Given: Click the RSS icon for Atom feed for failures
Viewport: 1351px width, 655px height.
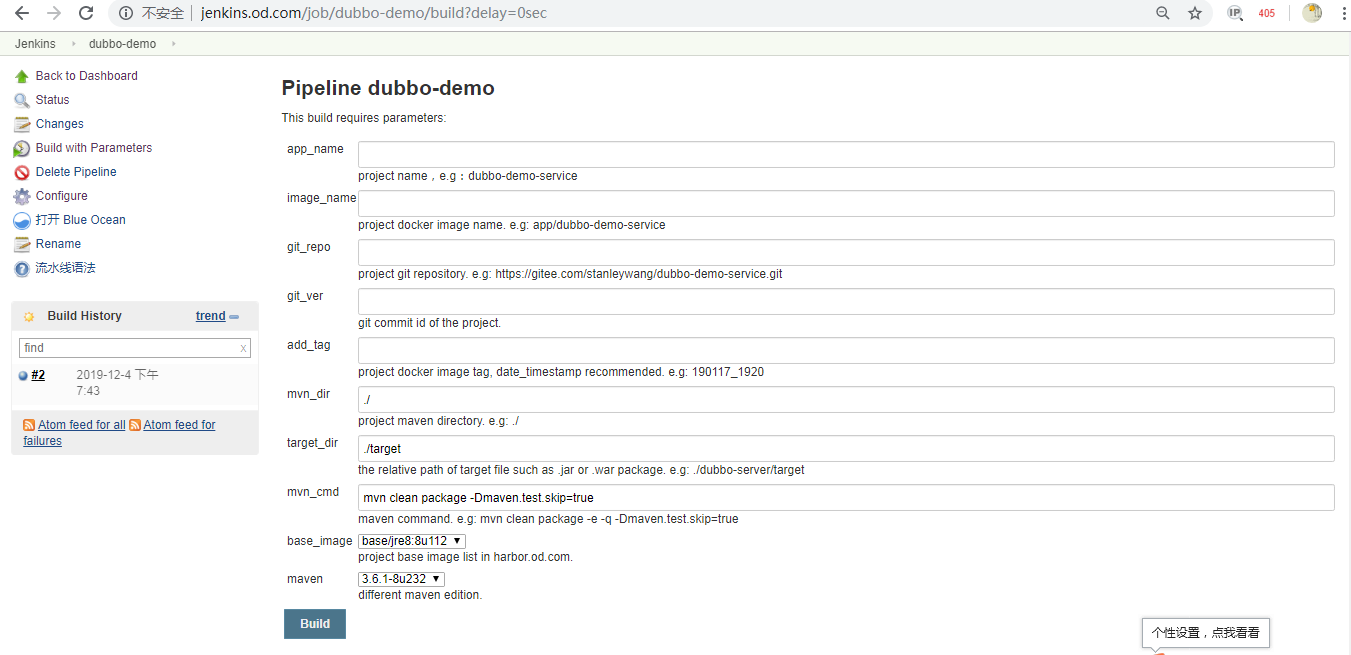Looking at the screenshot, I should 134,425.
